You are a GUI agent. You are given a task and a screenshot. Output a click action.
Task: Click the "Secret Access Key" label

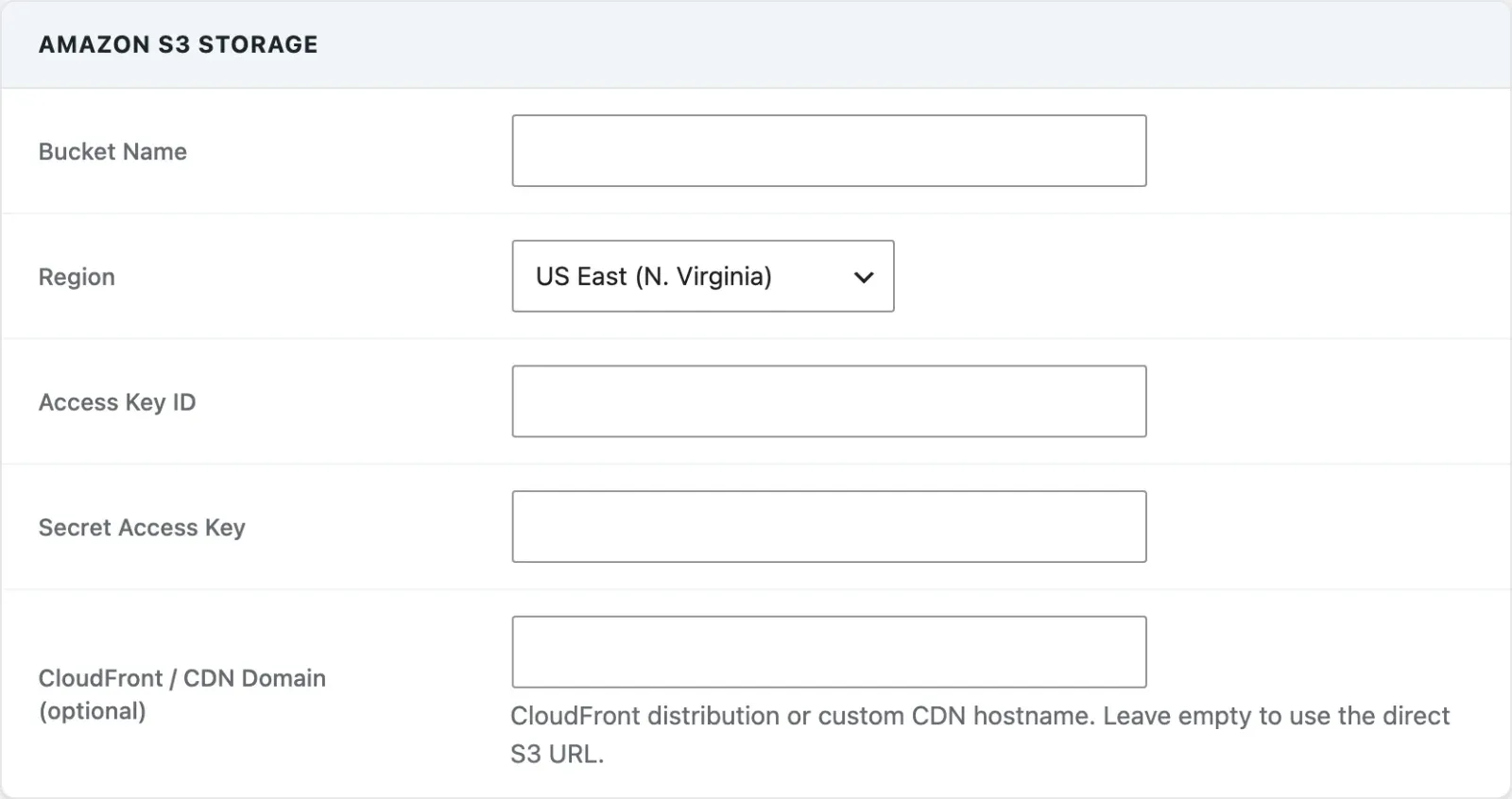(142, 528)
